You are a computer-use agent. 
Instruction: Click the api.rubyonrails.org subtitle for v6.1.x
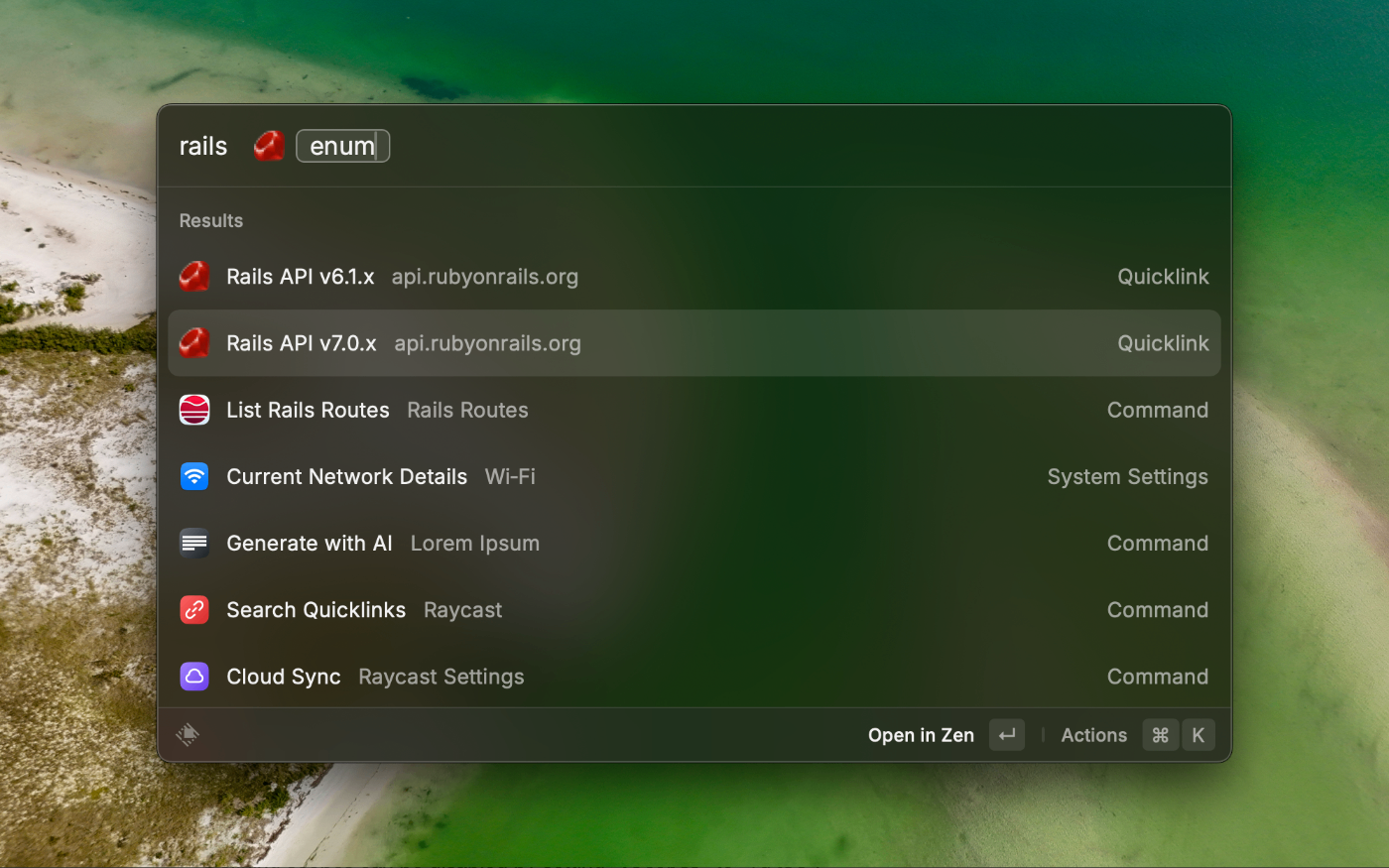tap(485, 277)
